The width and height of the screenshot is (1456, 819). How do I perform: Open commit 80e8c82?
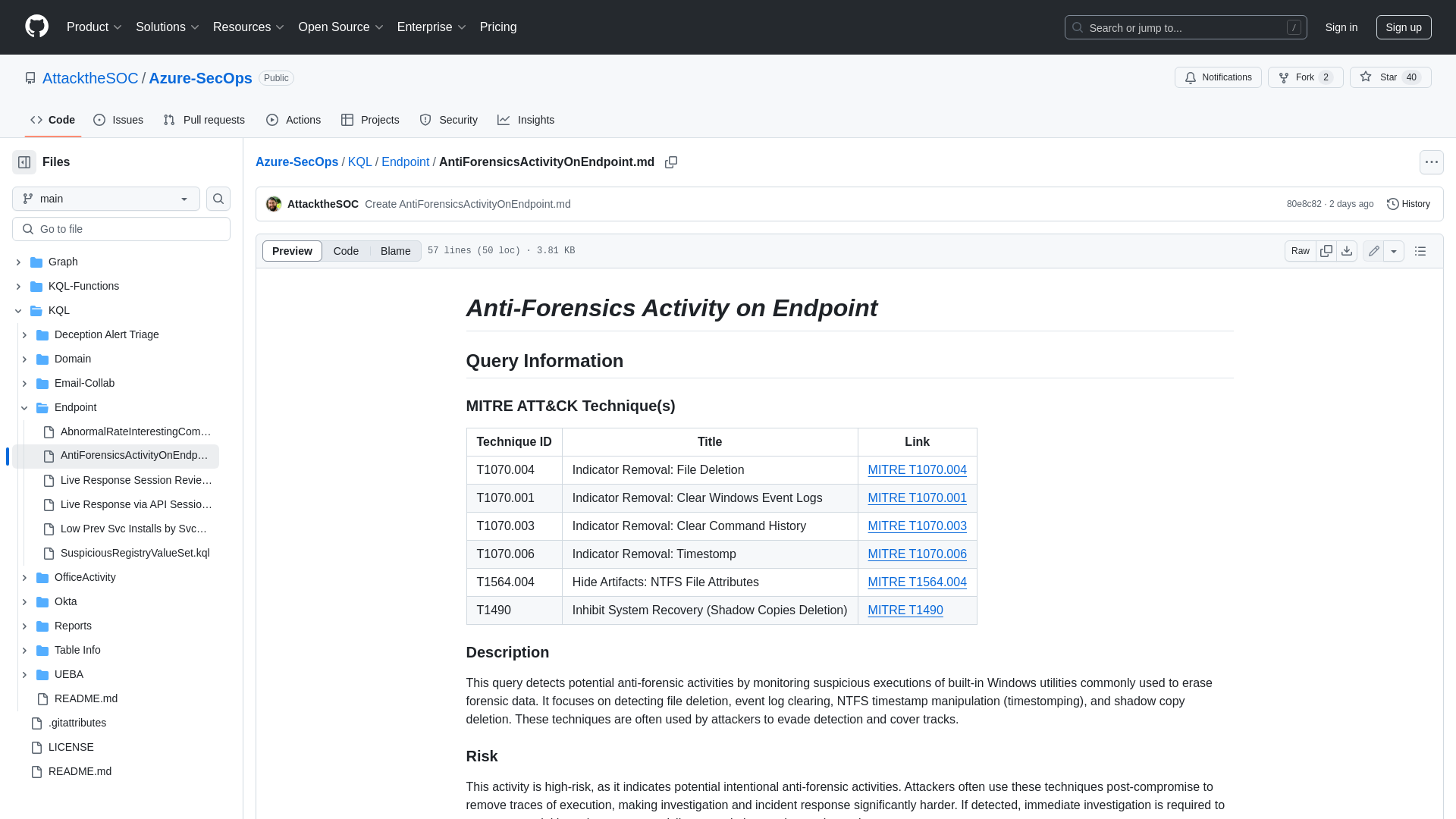pyautogui.click(x=1304, y=204)
